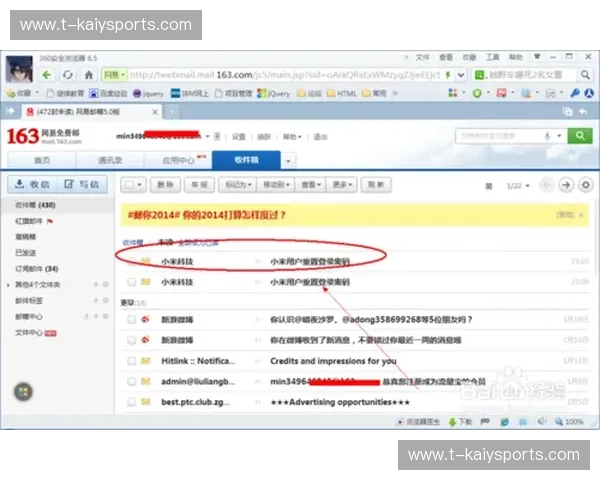Open the jquery bookmark with purple icon
600x480 pixels.
pyautogui.click(x=148, y=93)
